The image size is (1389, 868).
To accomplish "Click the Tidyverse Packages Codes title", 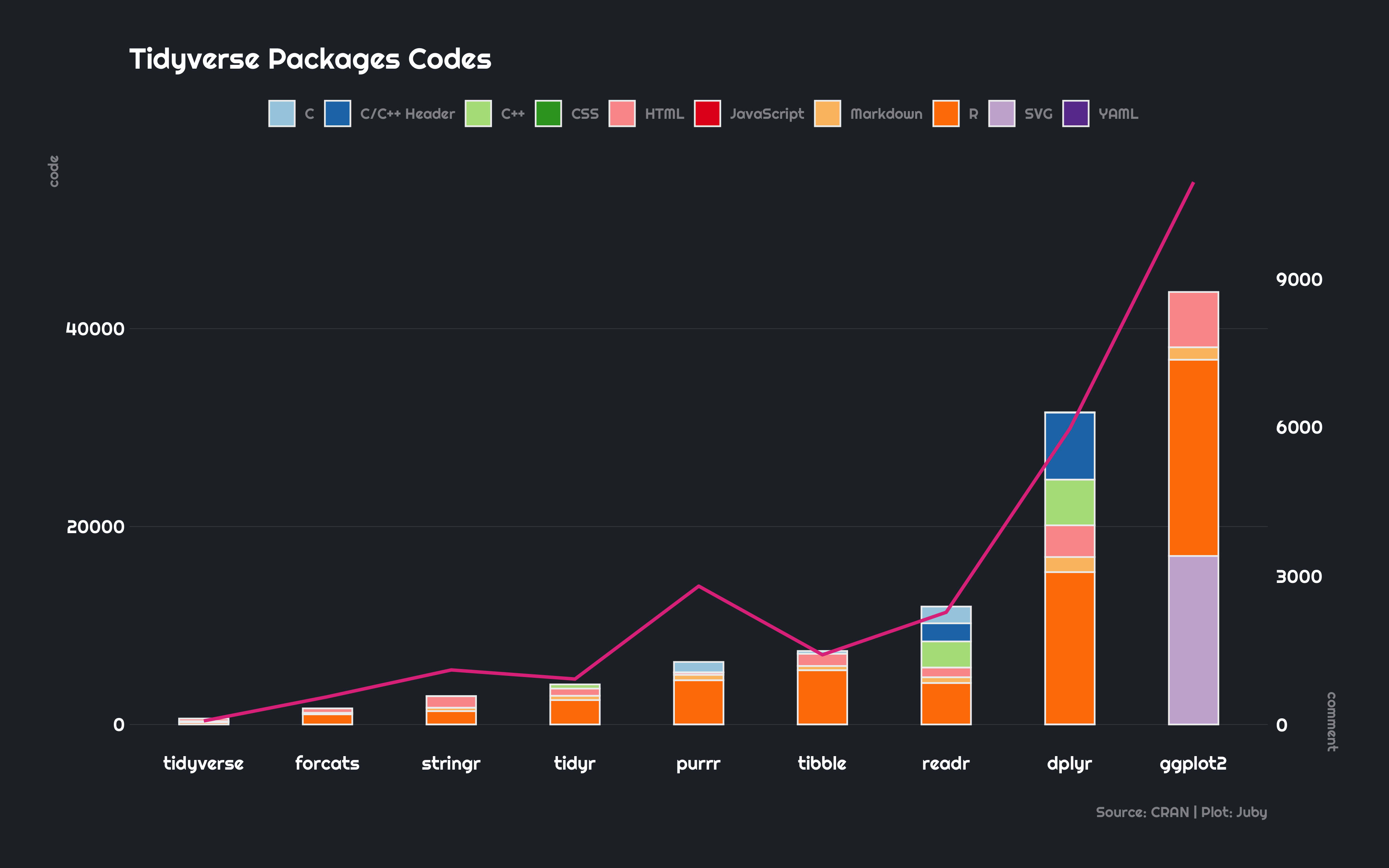I will coord(310,59).
